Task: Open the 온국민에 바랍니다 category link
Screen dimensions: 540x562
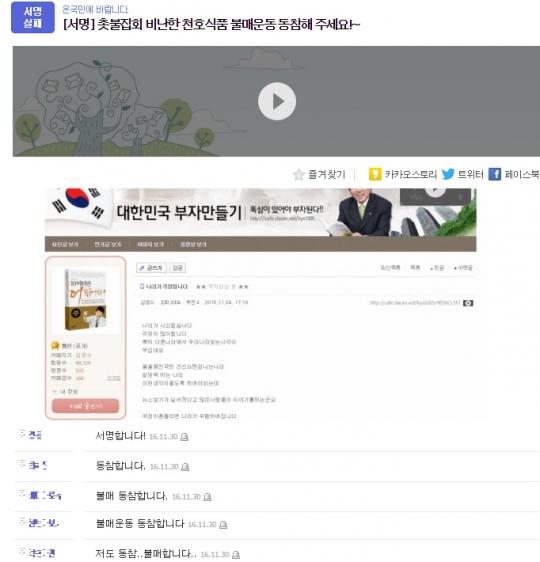Action: pyautogui.click(x=95, y=9)
